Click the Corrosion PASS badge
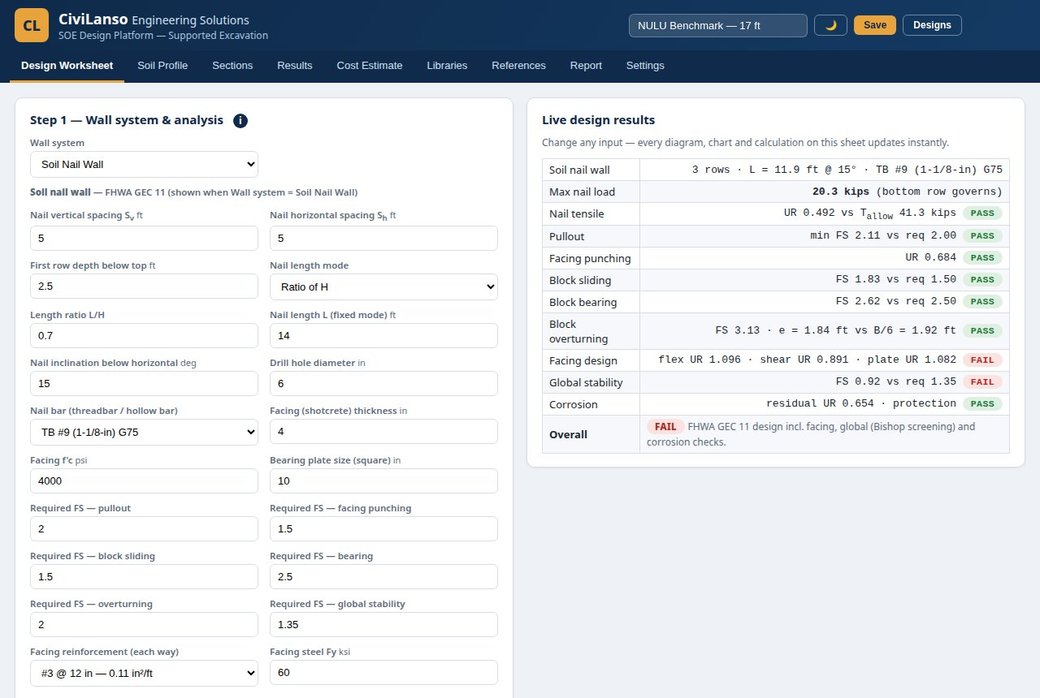The image size is (1040, 698). (982, 403)
